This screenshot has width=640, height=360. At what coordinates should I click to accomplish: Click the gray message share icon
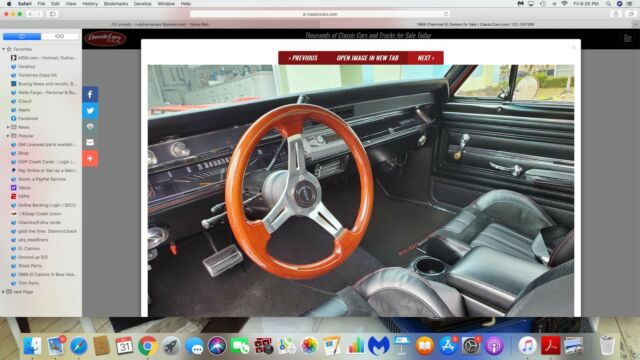point(90,127)
